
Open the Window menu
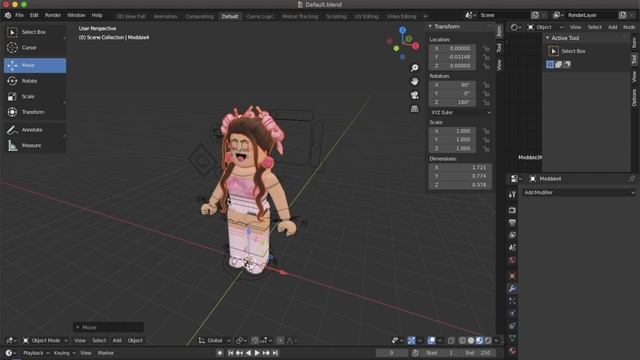76,15
